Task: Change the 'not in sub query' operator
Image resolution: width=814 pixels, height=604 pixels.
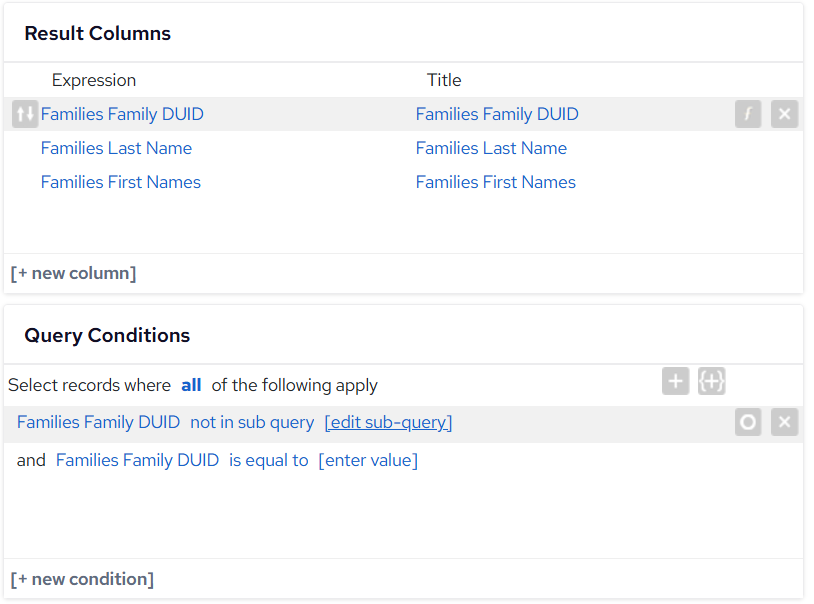Action: pyautogui.click(x=252, y=422)
